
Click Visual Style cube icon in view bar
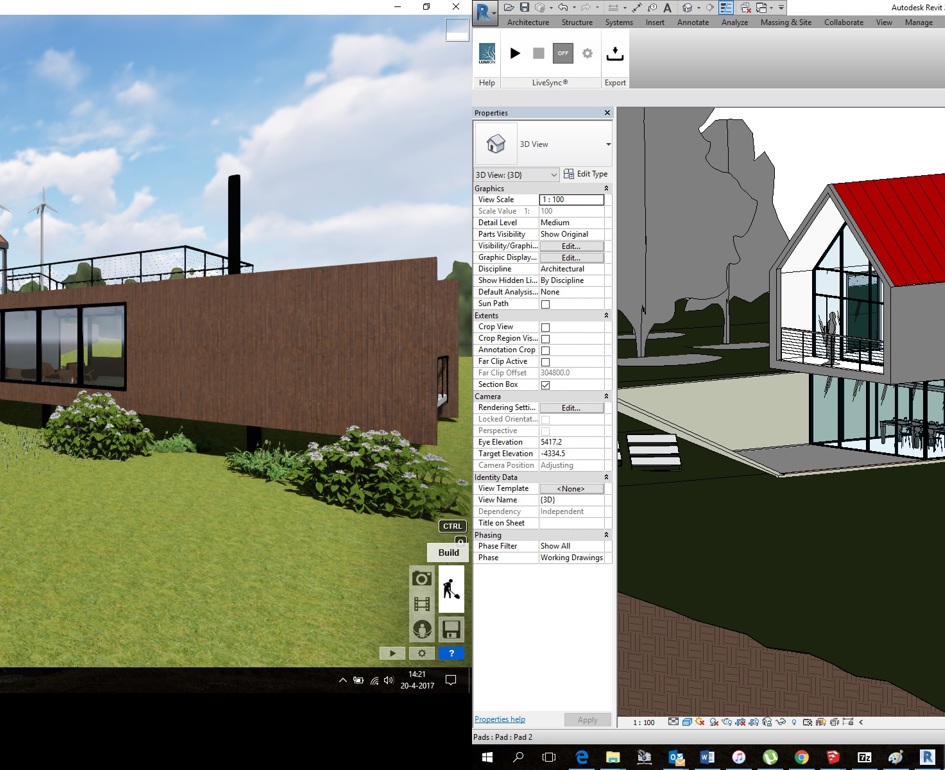point(687,722)
